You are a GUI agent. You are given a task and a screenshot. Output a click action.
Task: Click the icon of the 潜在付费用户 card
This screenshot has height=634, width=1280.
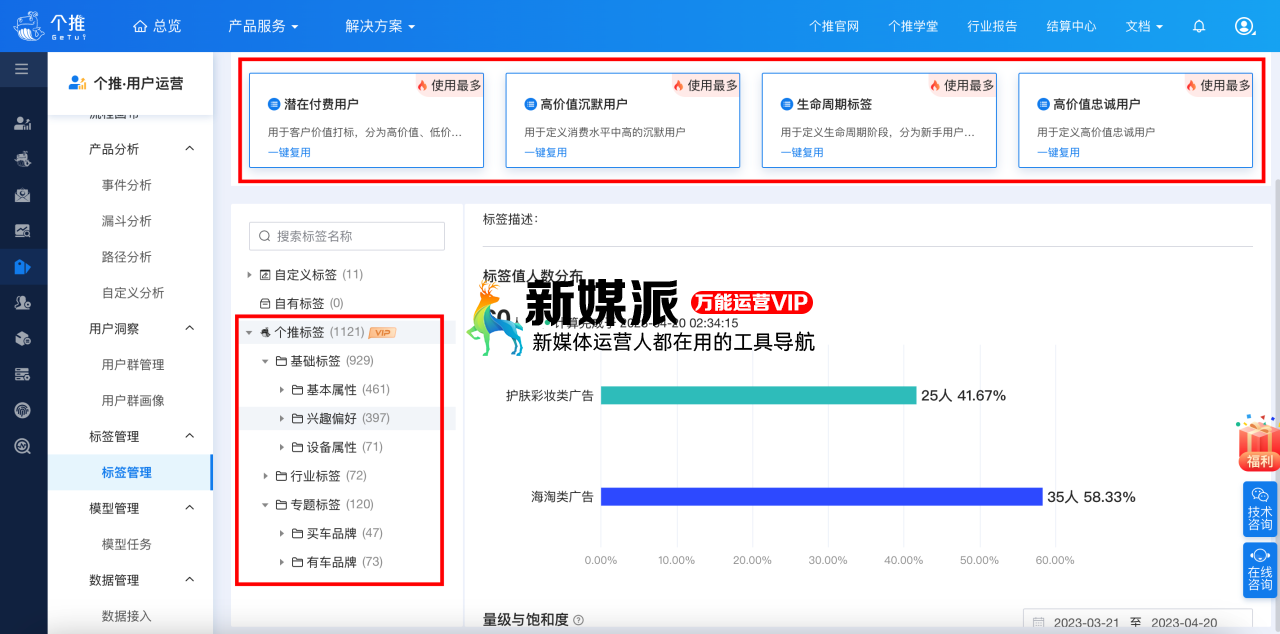[274, 104]
